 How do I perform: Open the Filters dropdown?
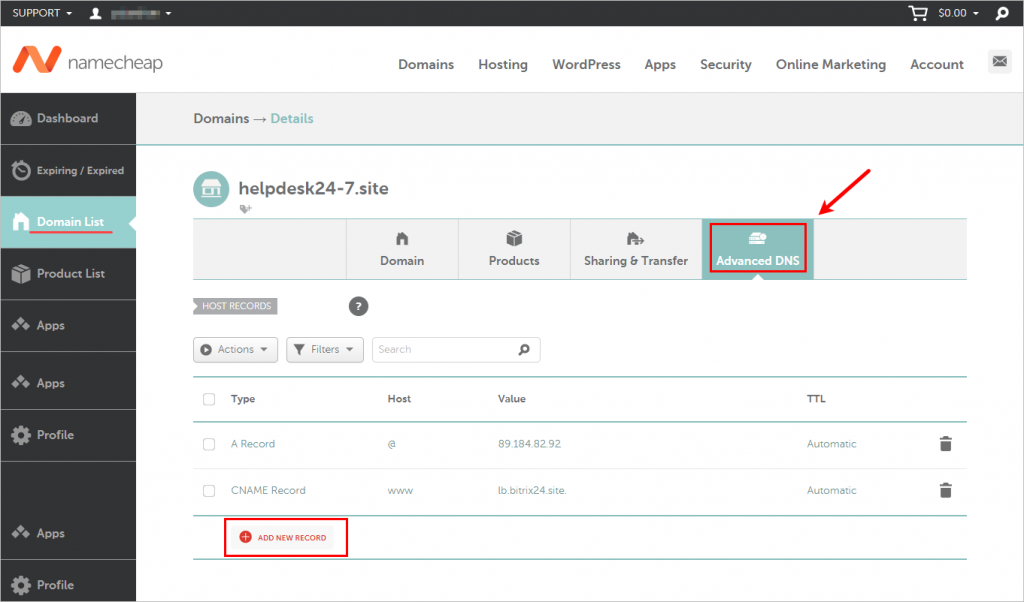pyautogui.click(x=325, y=350)
